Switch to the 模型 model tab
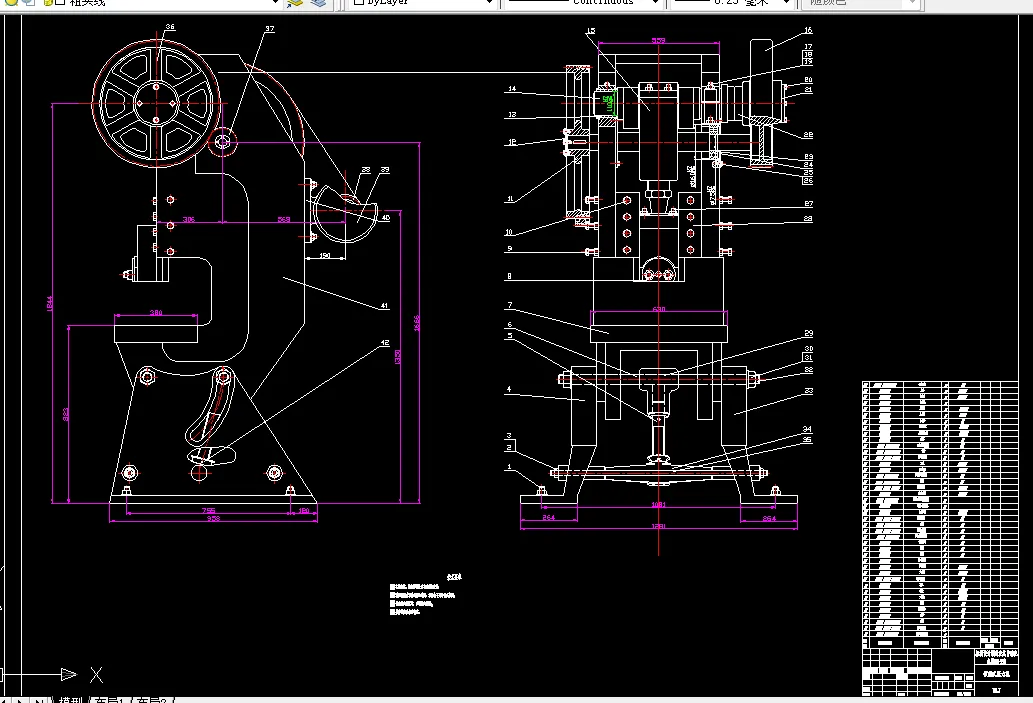The height and width of the screenshot is (703, 1033). tap(70, 700)
